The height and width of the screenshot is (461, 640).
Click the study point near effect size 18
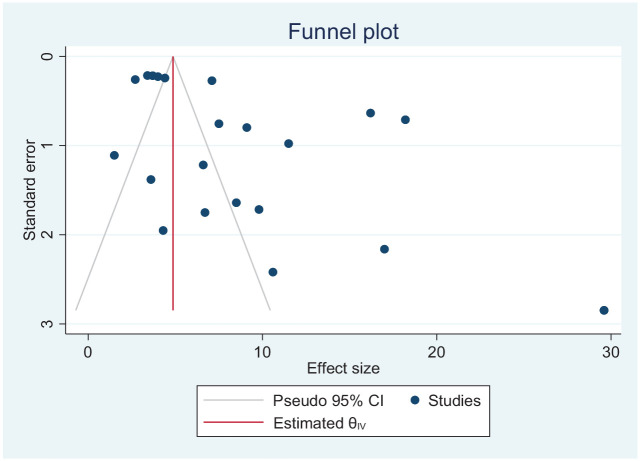(x=405, y=120)
